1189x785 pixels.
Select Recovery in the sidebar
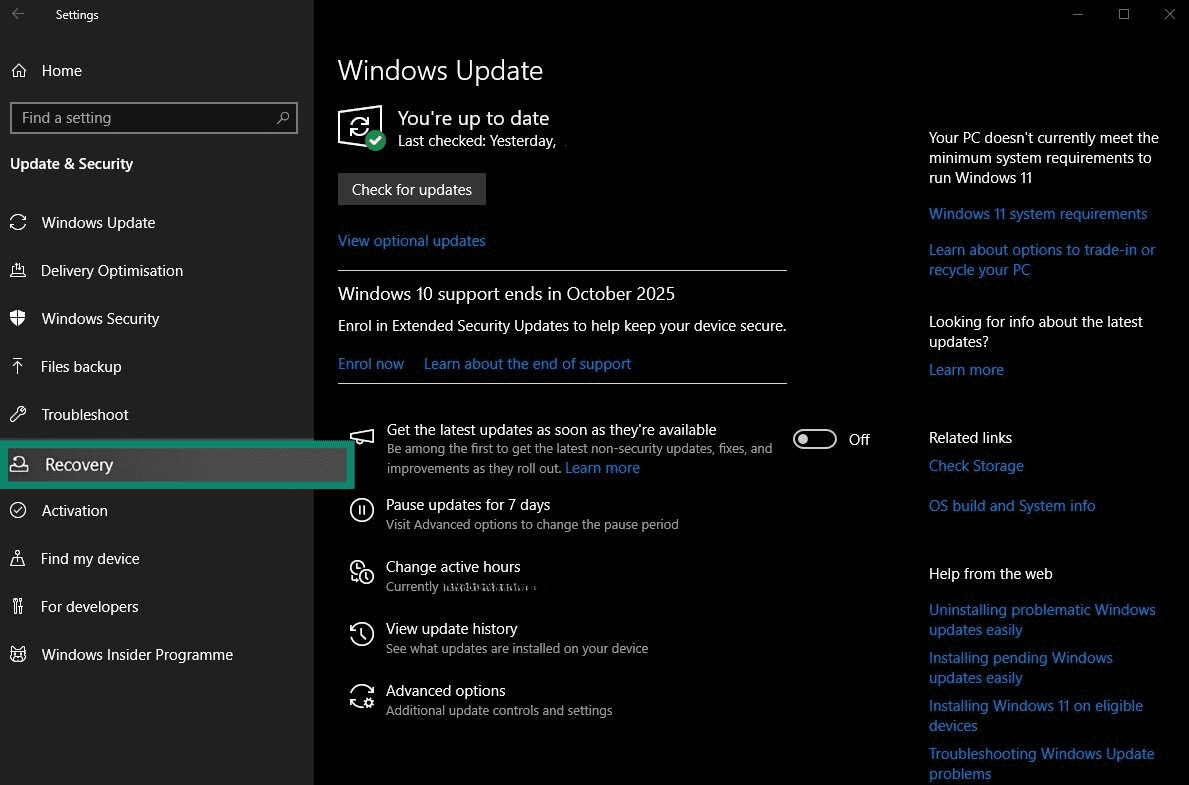pyautogui.click(x=77, y=464)
